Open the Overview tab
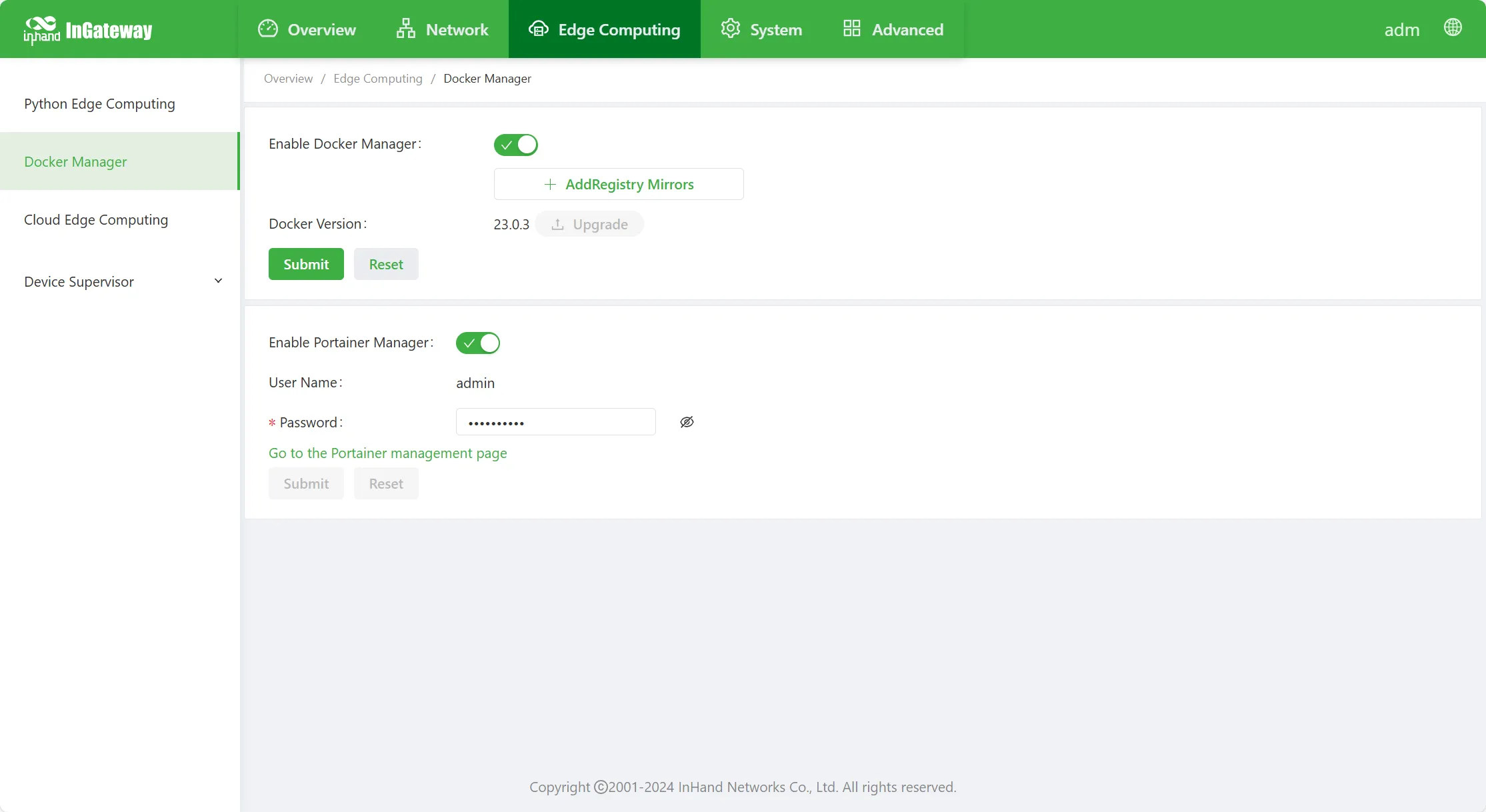Image resolution: width=1486 pixels, height=812 pixels. click(x=307, y=29)
